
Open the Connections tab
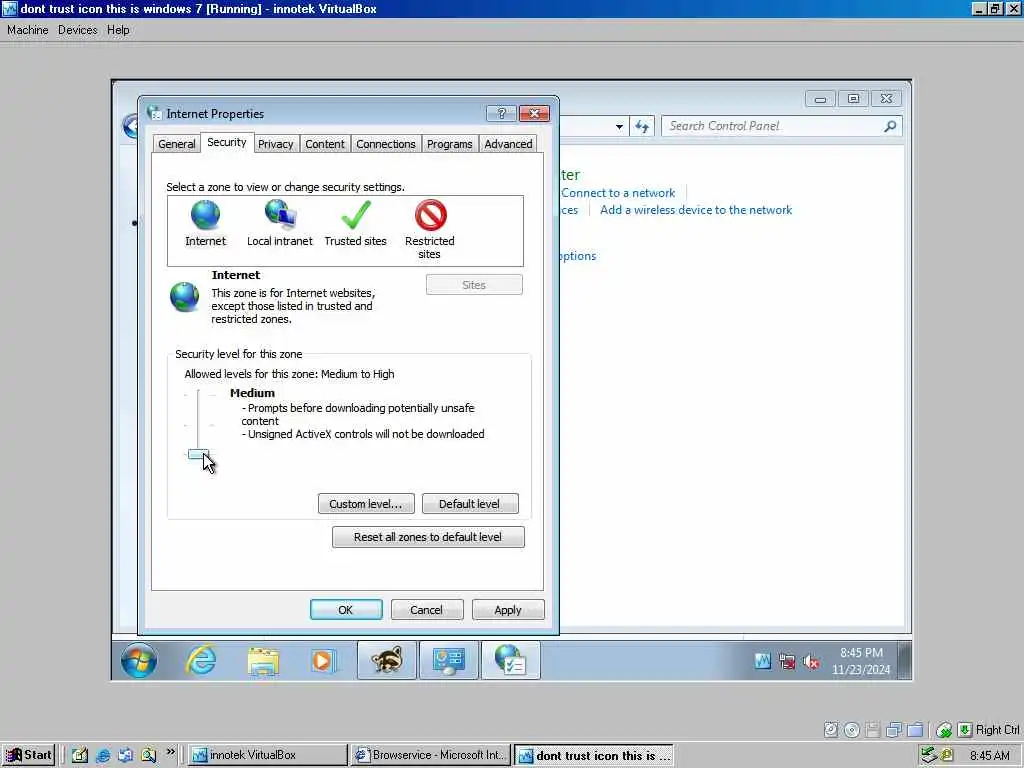point(386,144)
